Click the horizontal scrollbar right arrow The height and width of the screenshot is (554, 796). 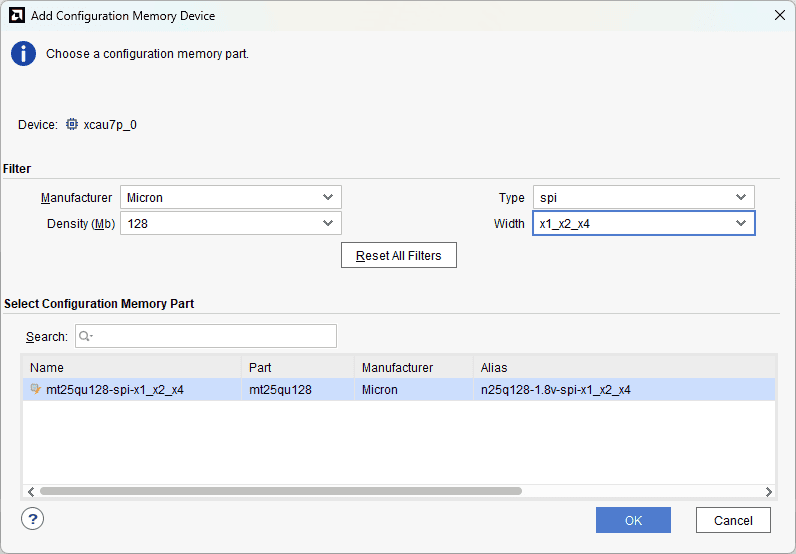tap(768, 491)
